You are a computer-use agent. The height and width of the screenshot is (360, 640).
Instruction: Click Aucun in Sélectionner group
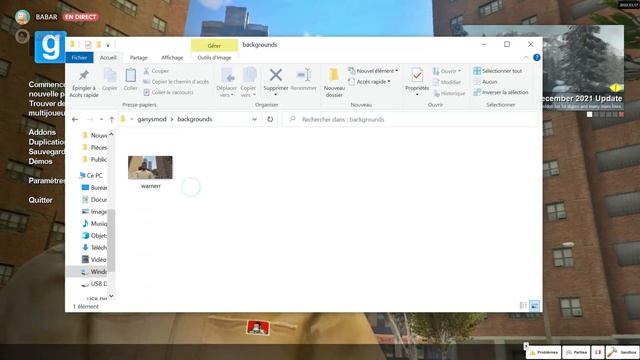(x=485, y=82)
